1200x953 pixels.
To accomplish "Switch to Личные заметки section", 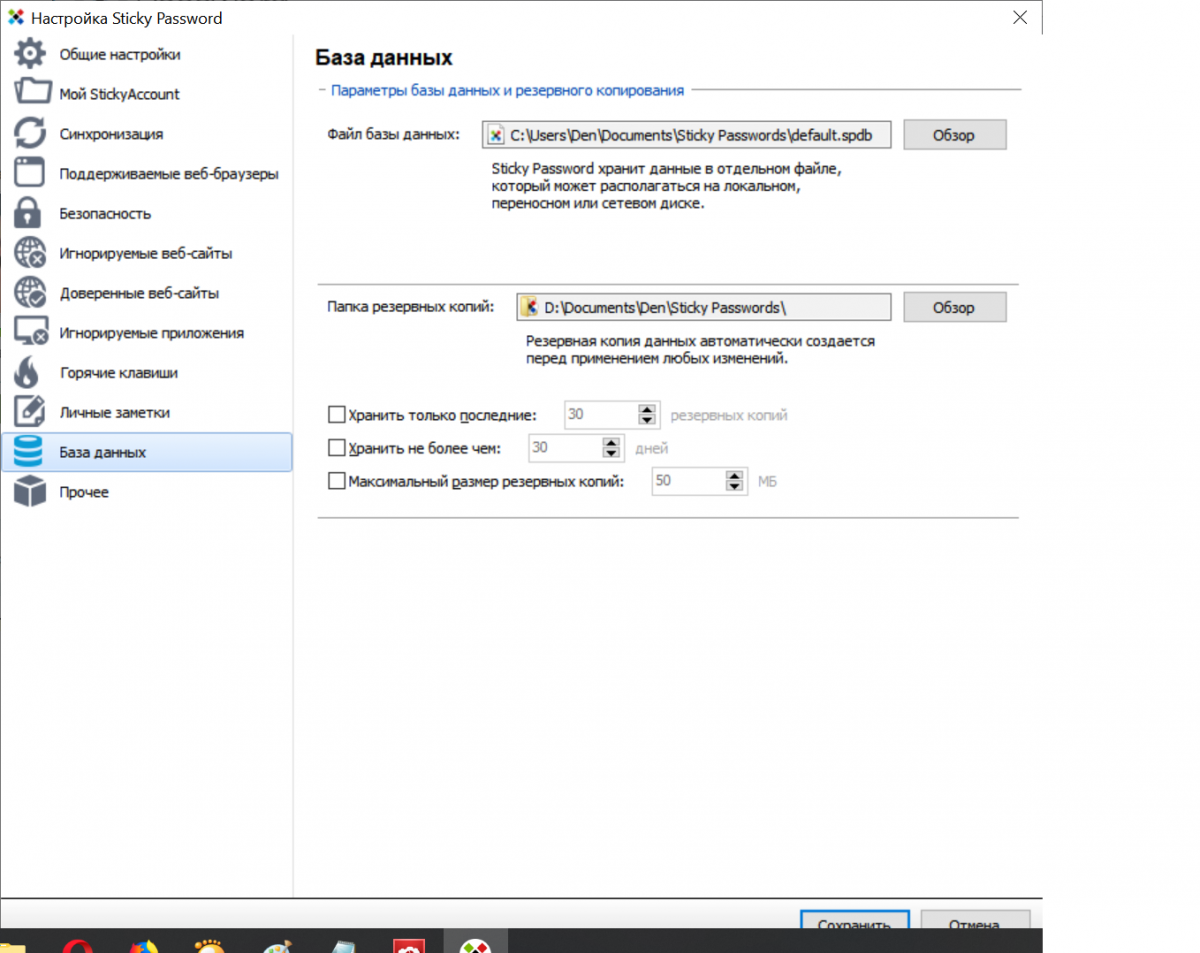I will point(146,412).
